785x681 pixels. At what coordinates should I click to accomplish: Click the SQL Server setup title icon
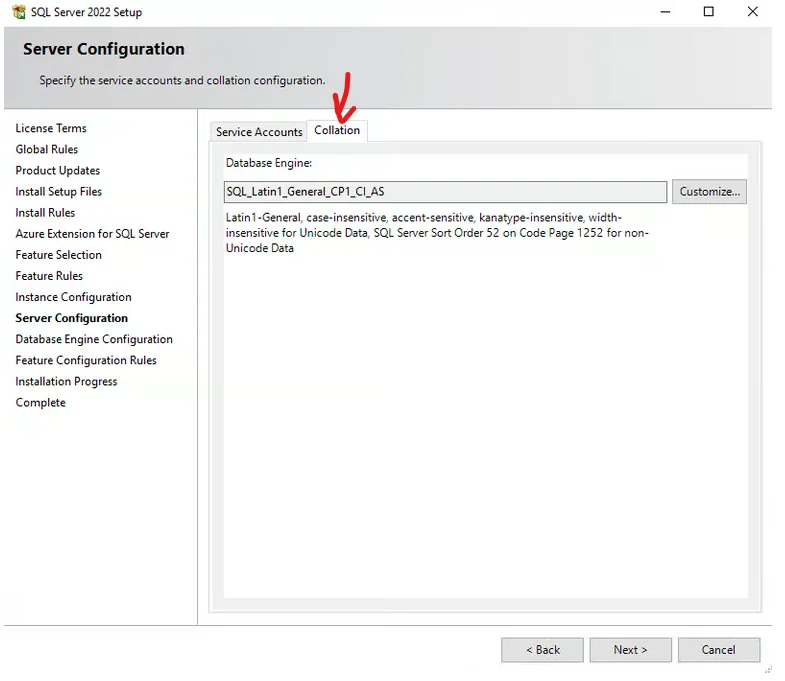pyautogui.click(x=19, y=12)
